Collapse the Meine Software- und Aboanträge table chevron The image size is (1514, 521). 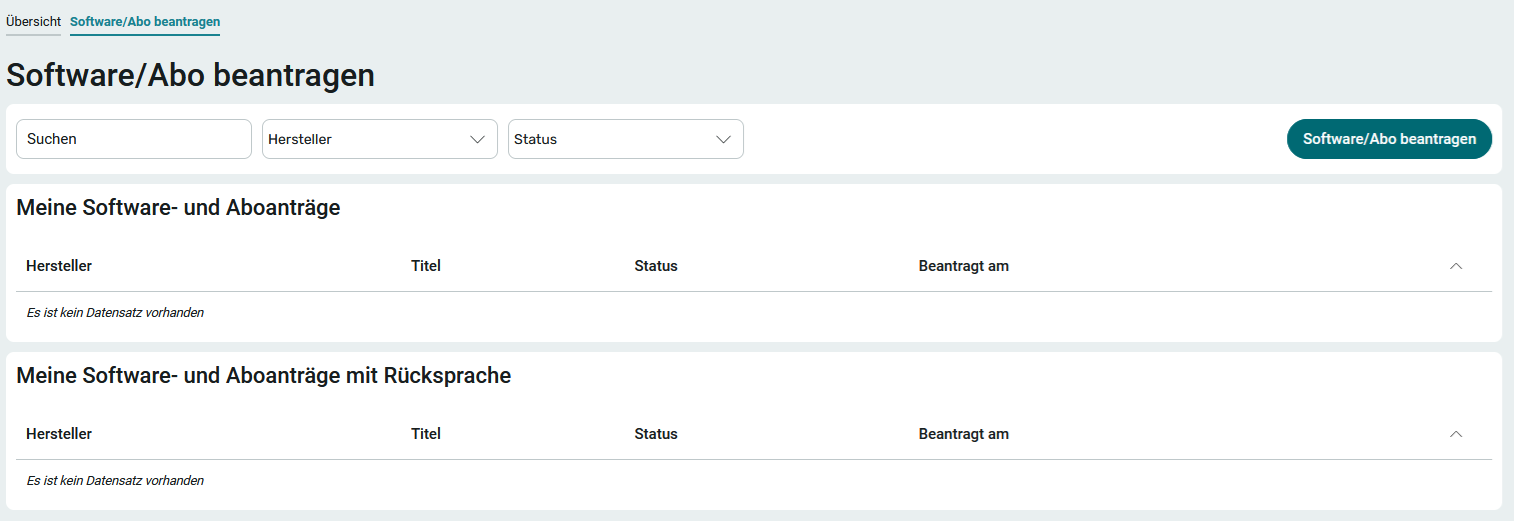tap(1456, 266)
